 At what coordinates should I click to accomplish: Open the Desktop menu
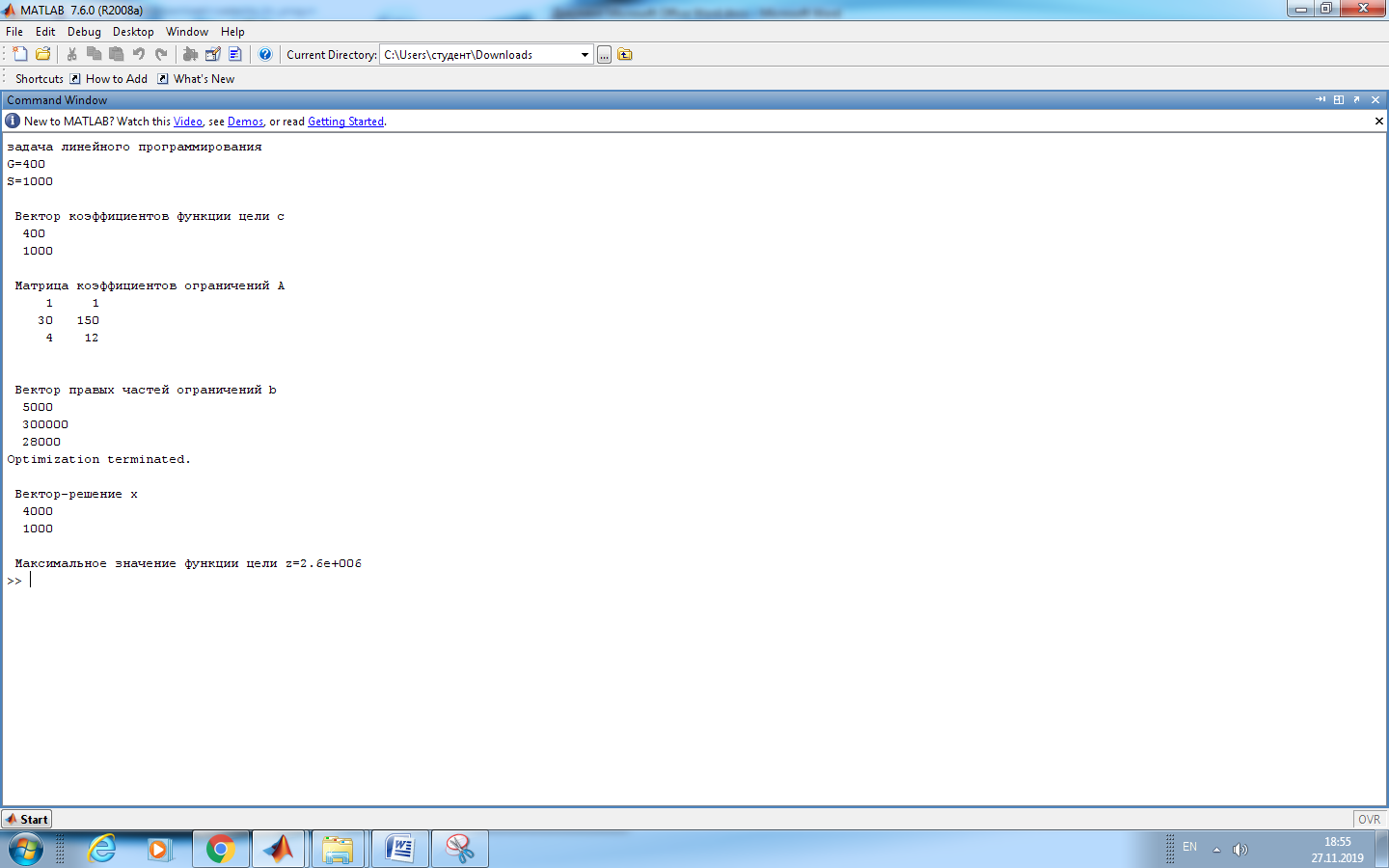click(133, 32)
